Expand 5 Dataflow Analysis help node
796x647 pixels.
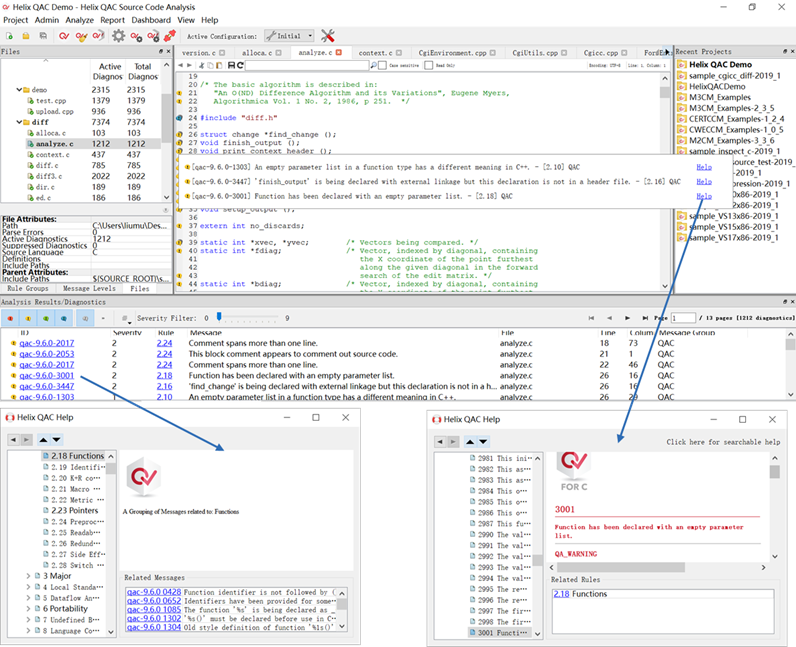tap(28, 598)
